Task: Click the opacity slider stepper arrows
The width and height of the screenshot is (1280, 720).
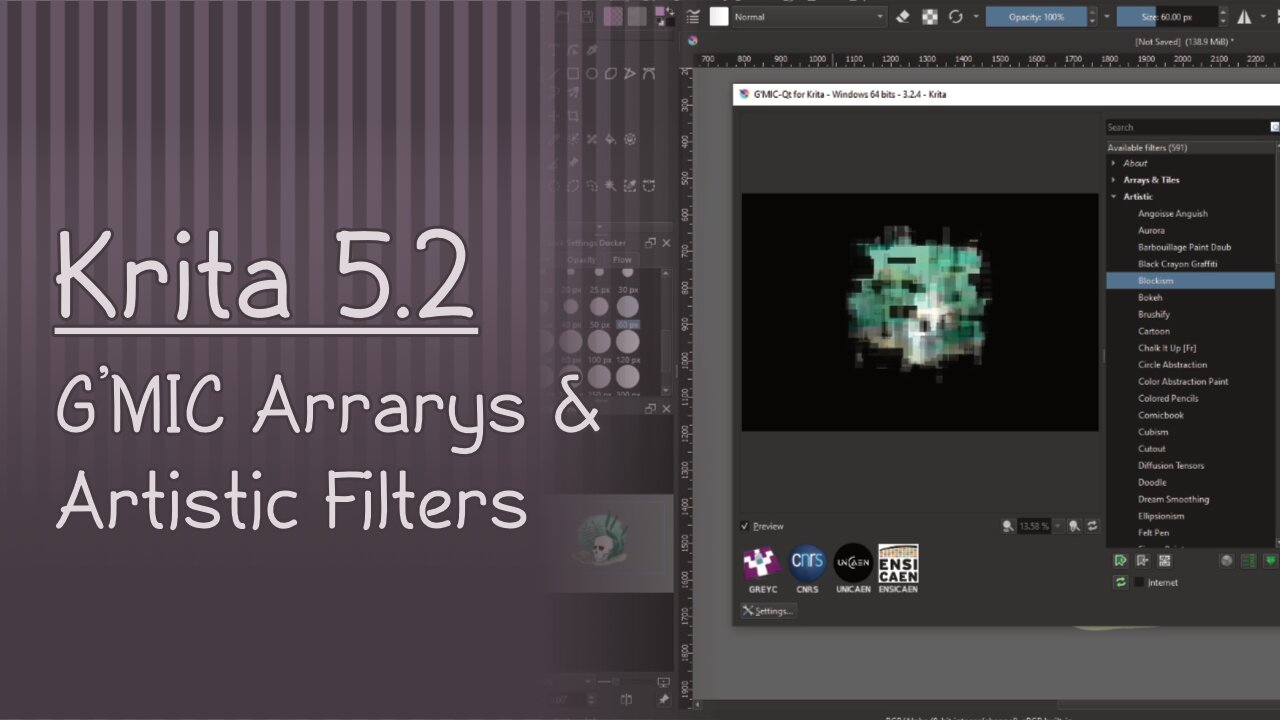Action: click(1092, 16)
